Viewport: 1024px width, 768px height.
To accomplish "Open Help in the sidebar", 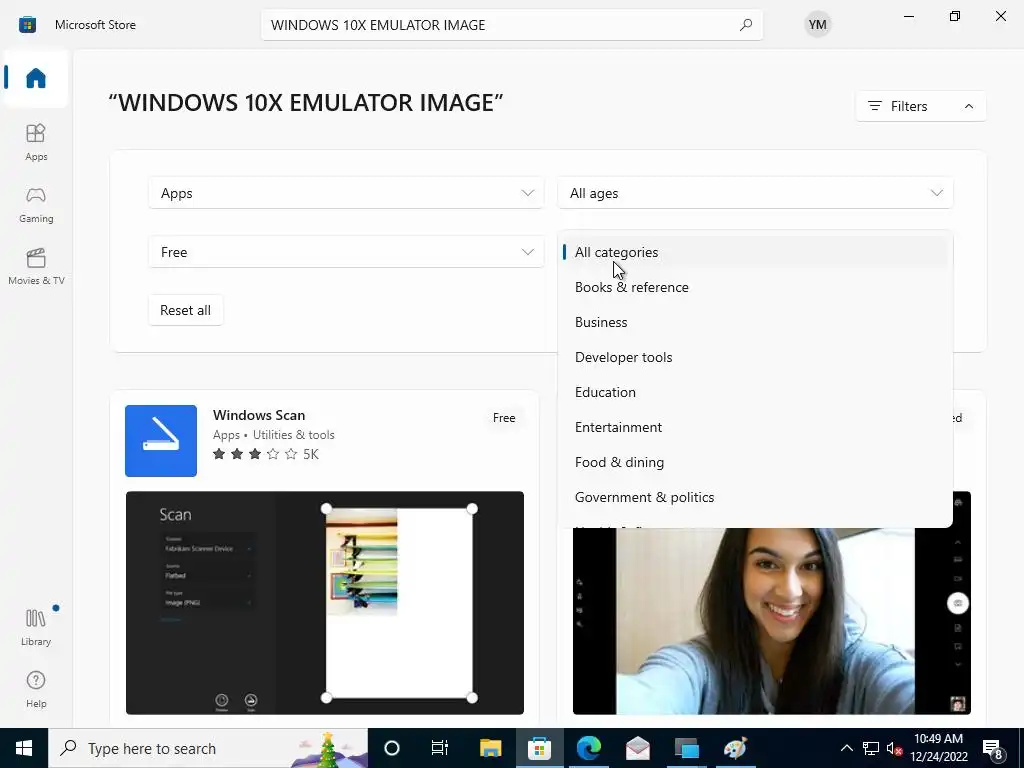I will [x=36, y=689].
